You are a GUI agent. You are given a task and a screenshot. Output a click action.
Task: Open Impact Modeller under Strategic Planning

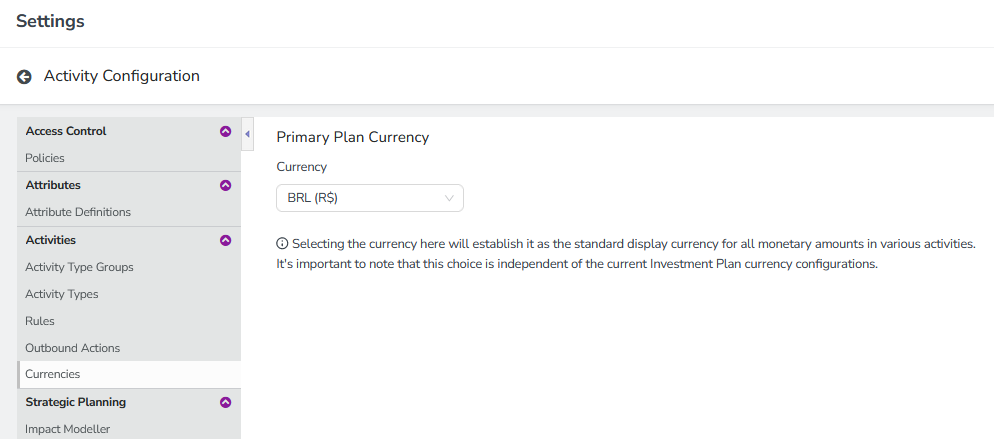pyautogui.click(x=67, y=429)
